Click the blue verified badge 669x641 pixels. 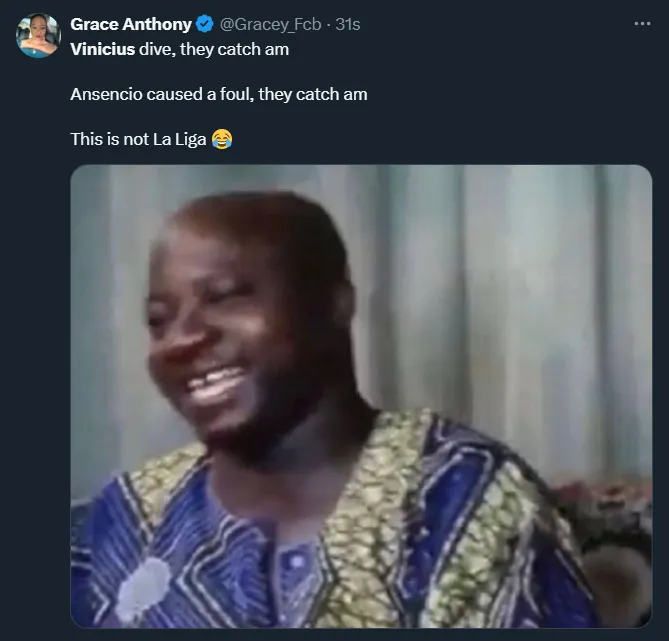204,24
